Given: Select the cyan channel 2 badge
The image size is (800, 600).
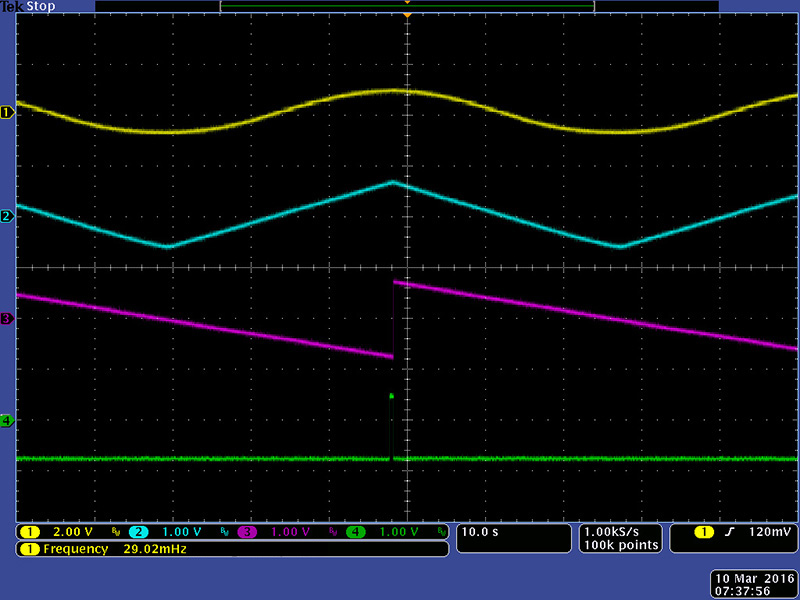Looking at the screenshot, I should click(137, 532).
